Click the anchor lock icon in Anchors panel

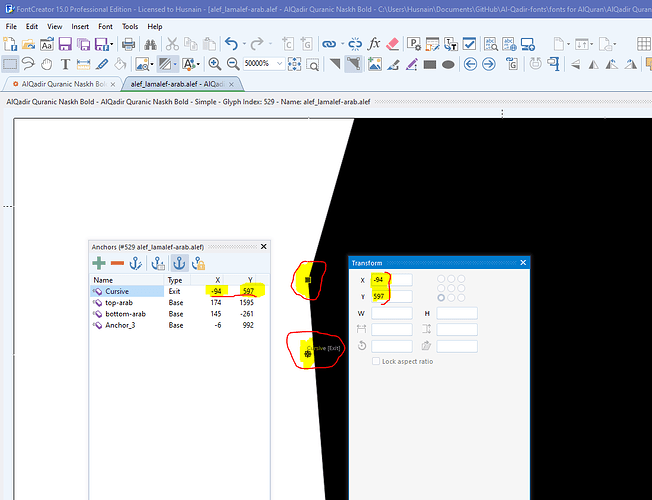click(x=198, y=263)
